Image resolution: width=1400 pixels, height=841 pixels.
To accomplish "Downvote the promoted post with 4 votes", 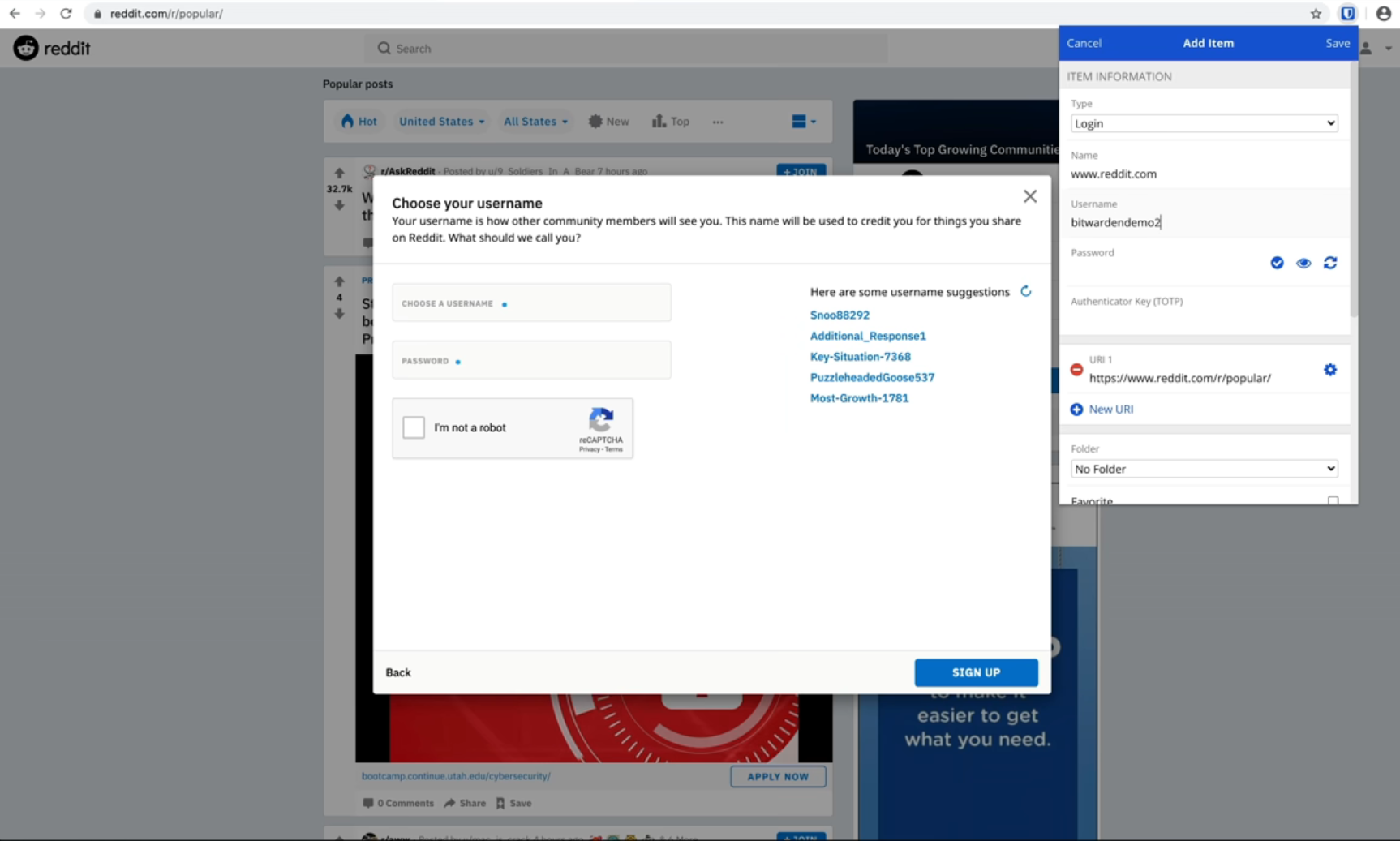I will [339, 314].
